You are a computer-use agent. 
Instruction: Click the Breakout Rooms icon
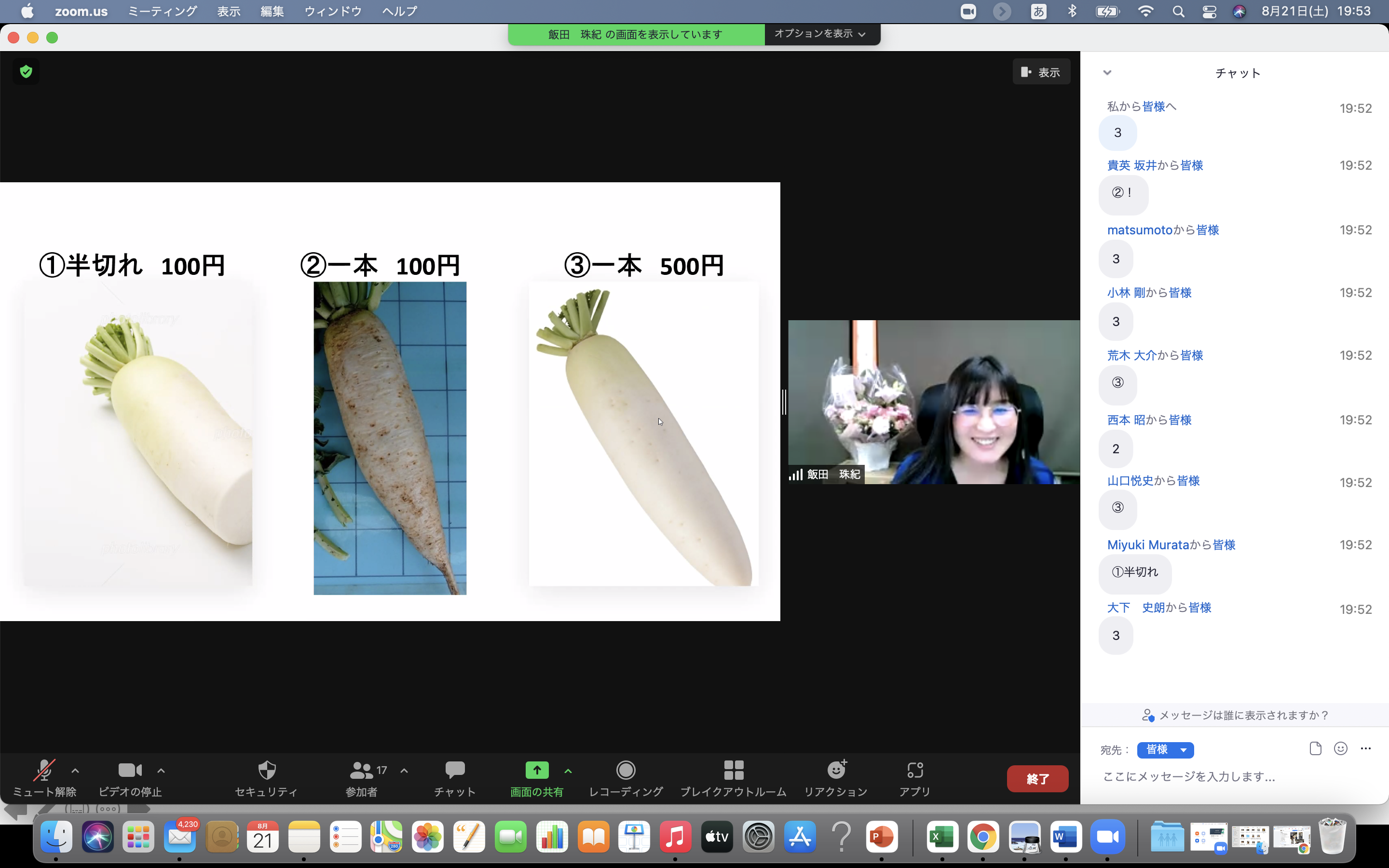point(733,777)
